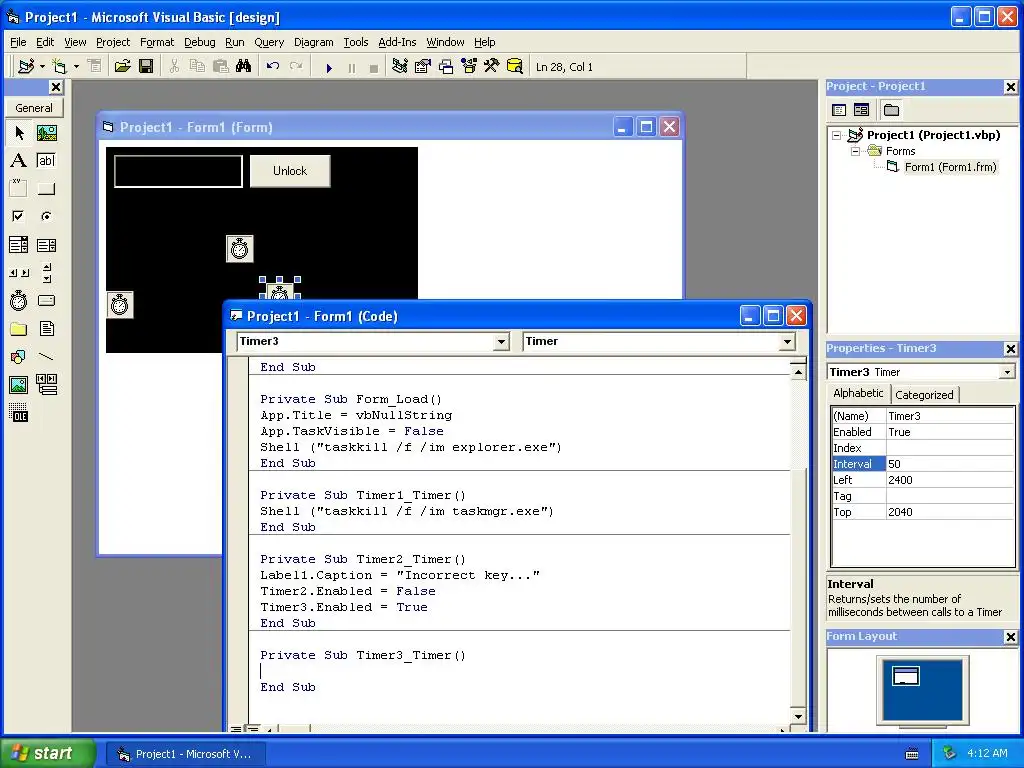Click the Save Project floppy icon
1024x768 pixels.
click(x=146, y=67)
